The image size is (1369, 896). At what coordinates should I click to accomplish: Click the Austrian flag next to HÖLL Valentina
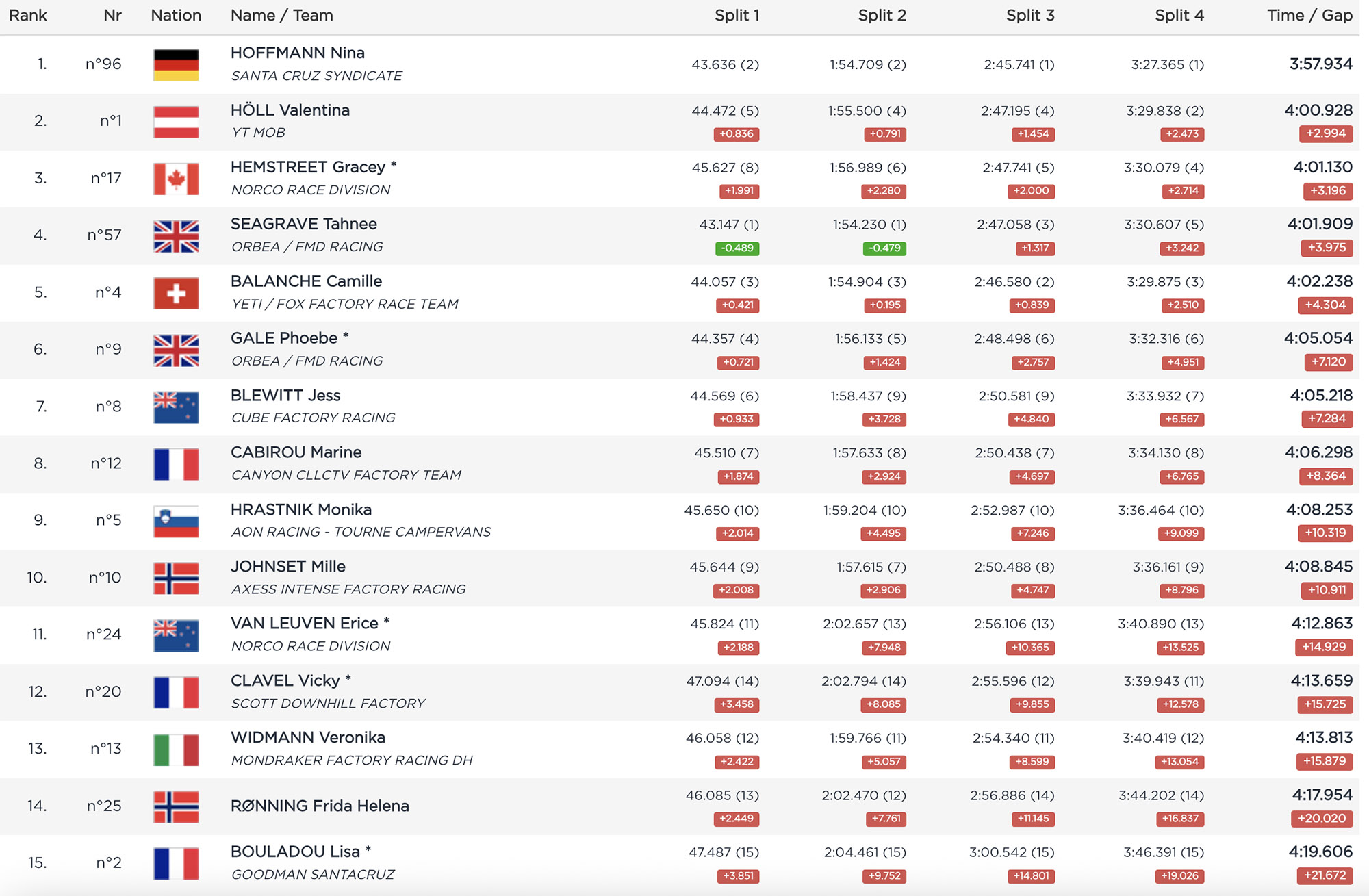click(x=176, y=122)
